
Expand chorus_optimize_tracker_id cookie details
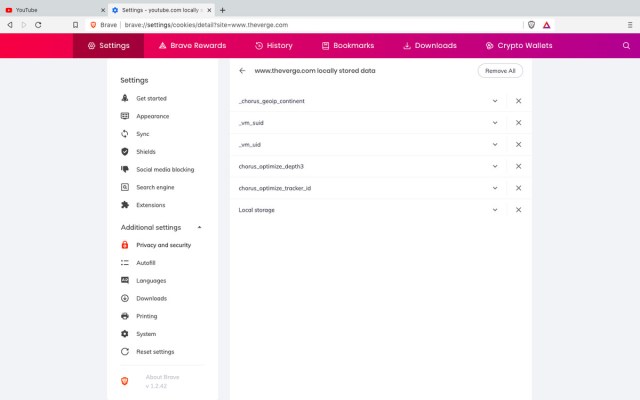point(495,188)
